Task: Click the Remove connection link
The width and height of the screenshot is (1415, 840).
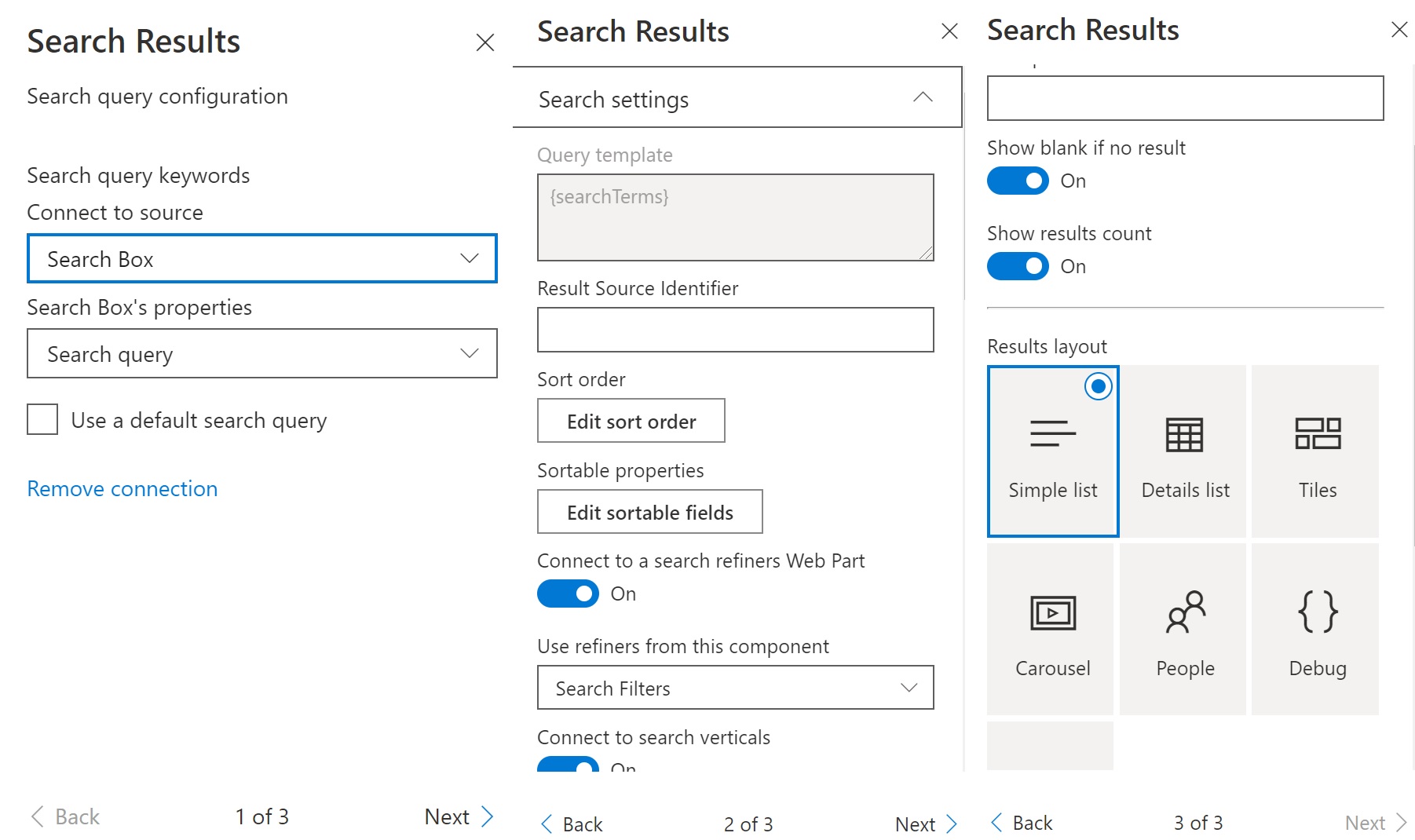Action: (x=122, y=488)
